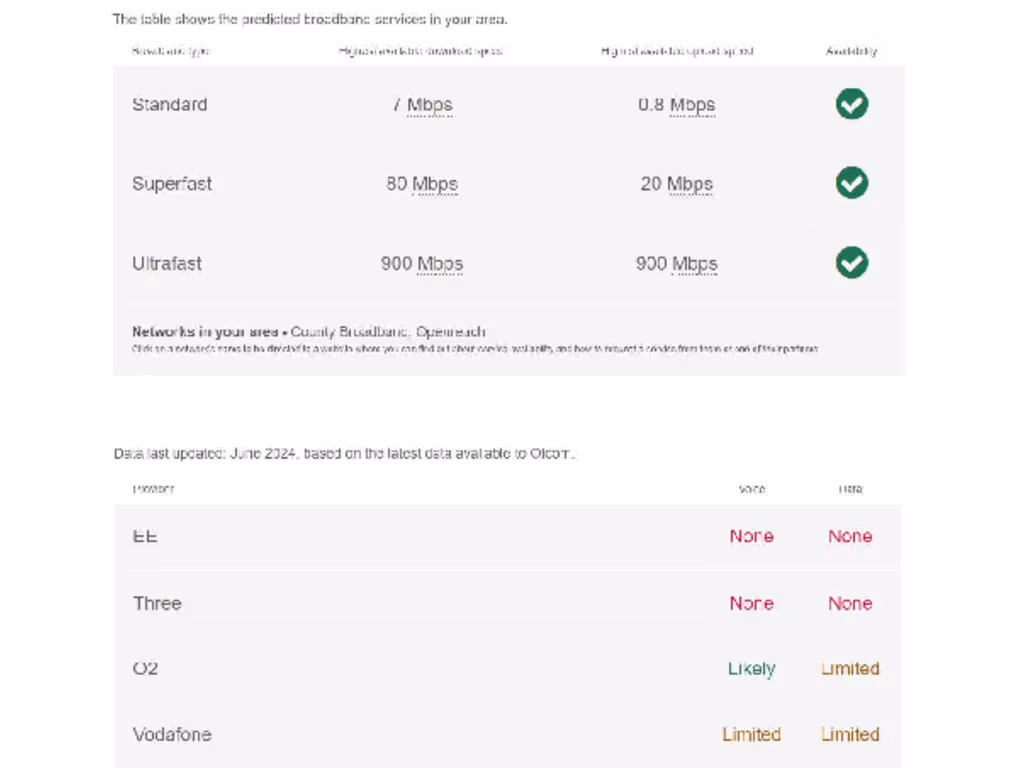Open the Openreach network link
The width and height of the screenshot is (1024, 768).
coord(451,331)
